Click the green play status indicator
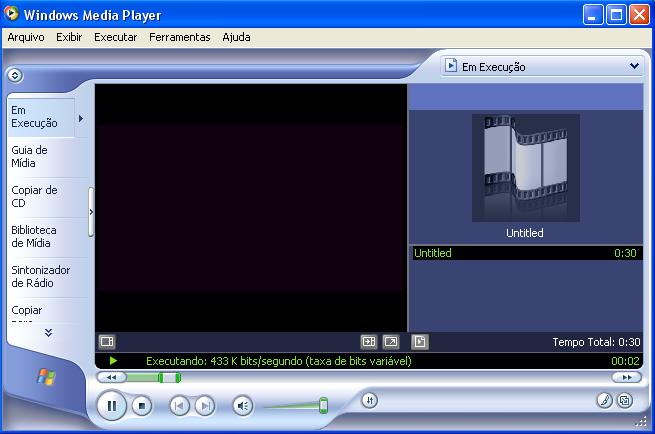This screenshot has width=655, height=434. (113, 361)
